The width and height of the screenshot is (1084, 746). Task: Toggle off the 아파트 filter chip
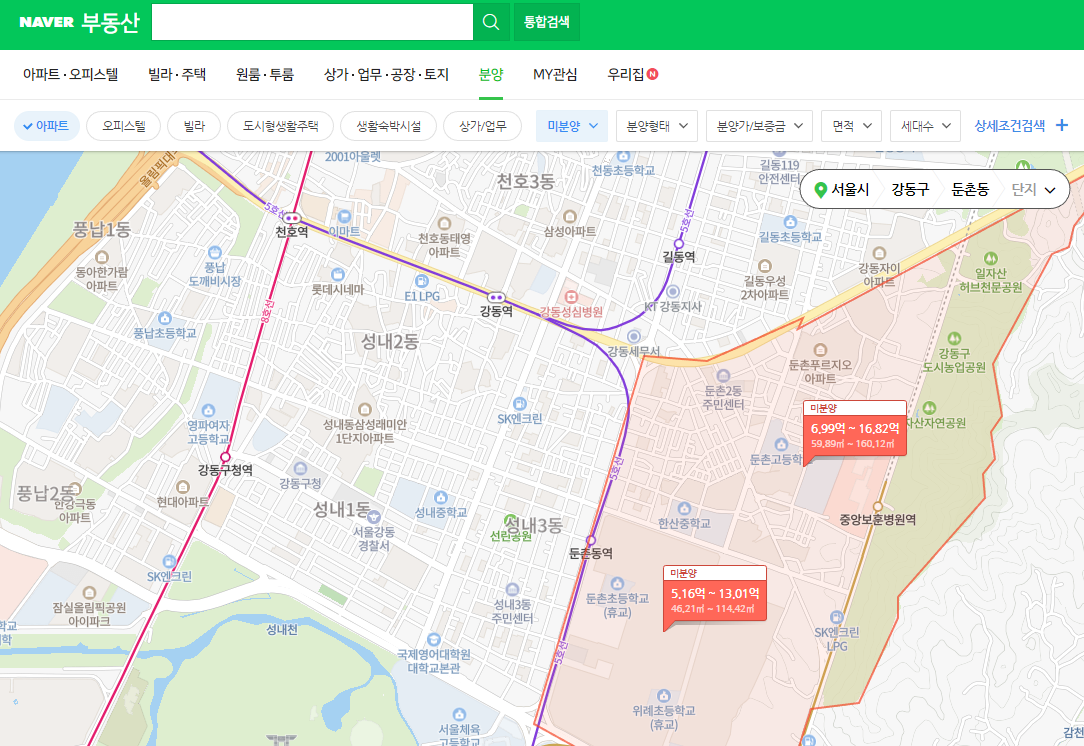(x=46, y=125)
